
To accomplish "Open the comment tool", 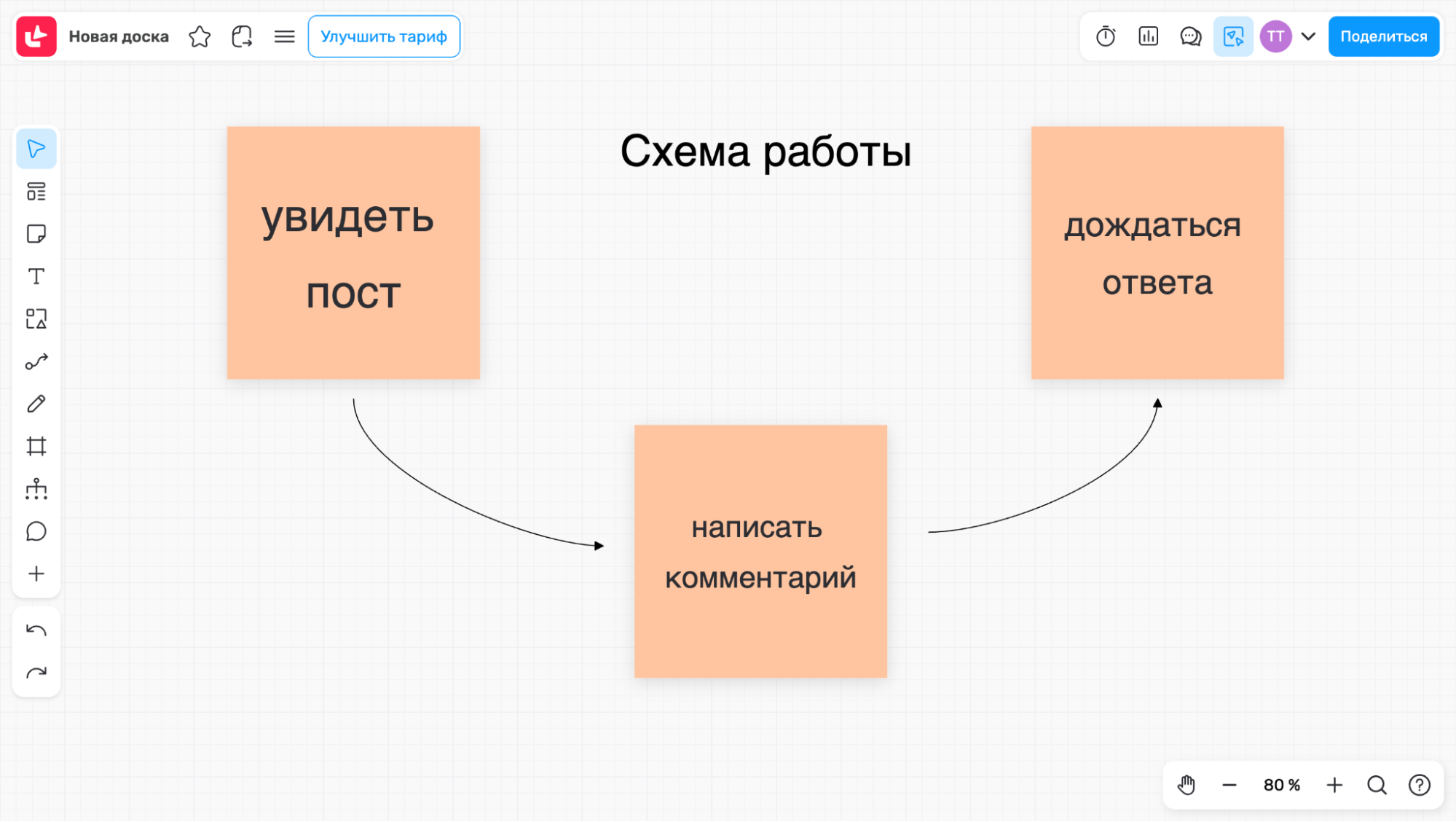I will point(36,531).
